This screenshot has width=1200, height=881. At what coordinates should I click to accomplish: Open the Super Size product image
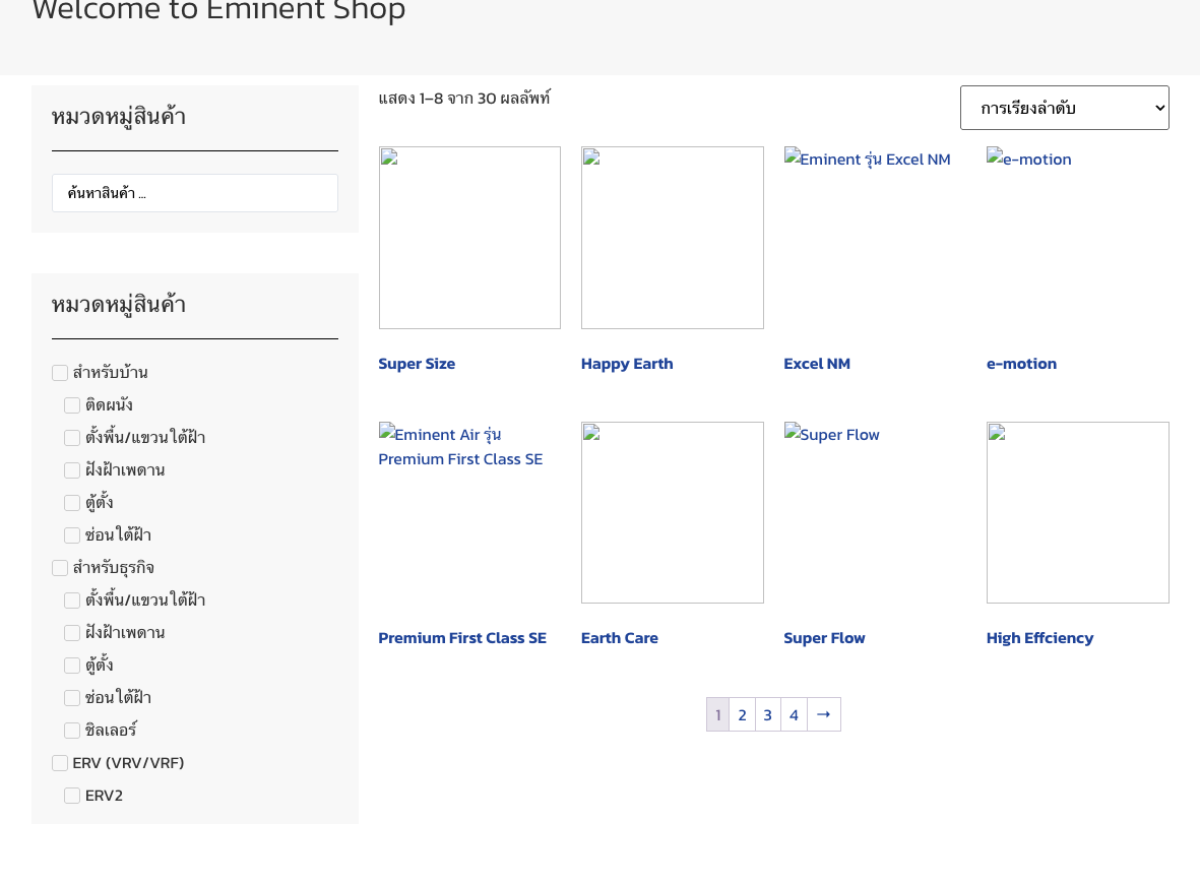tap(470, 238)
